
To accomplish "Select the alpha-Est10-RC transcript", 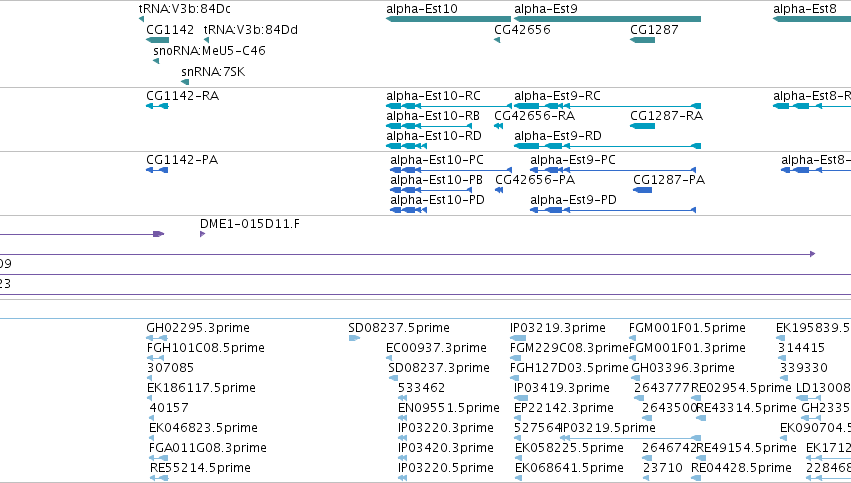I will (x=449, y=106).
